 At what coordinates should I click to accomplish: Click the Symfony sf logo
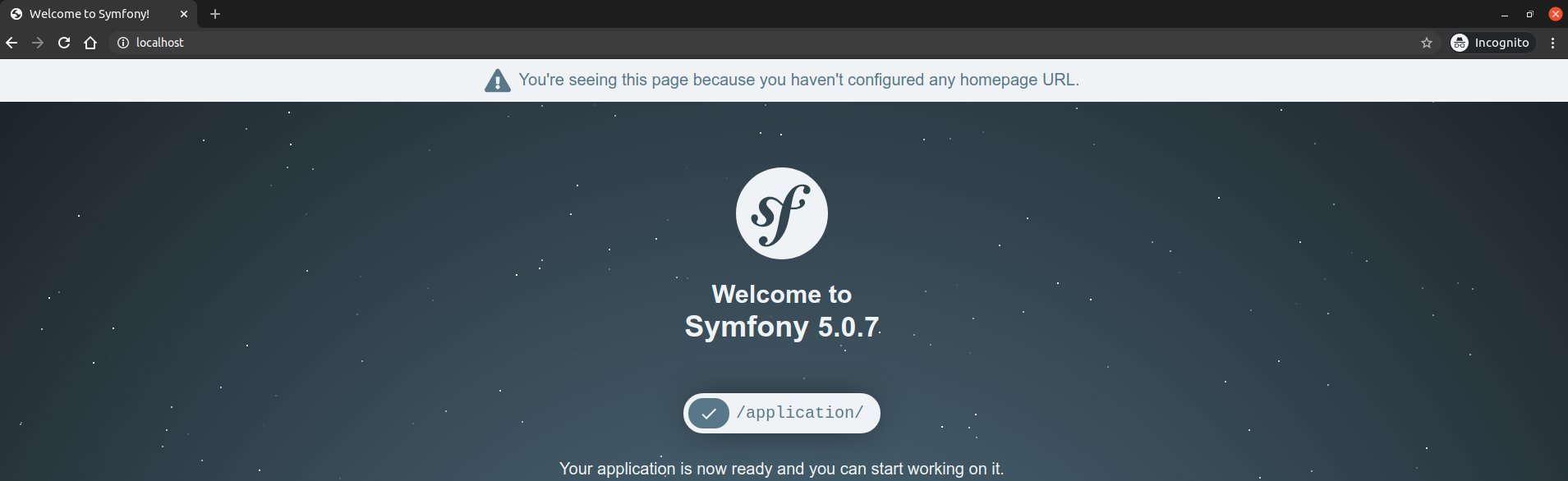(782, 213)
